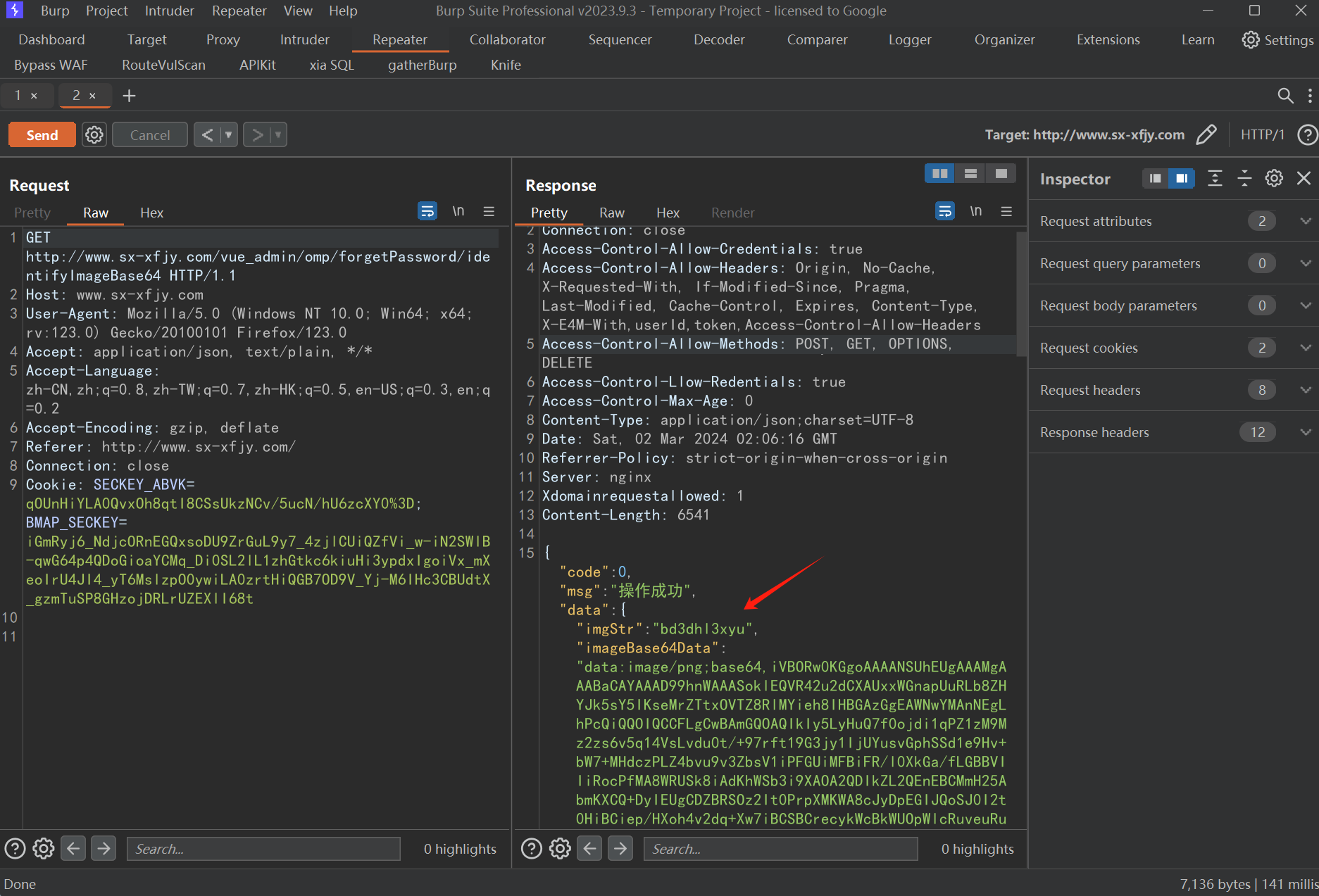The image size is (1319, 896).
Task: Open Burp Settings from top bar
Action: (x=1277, y=40)
